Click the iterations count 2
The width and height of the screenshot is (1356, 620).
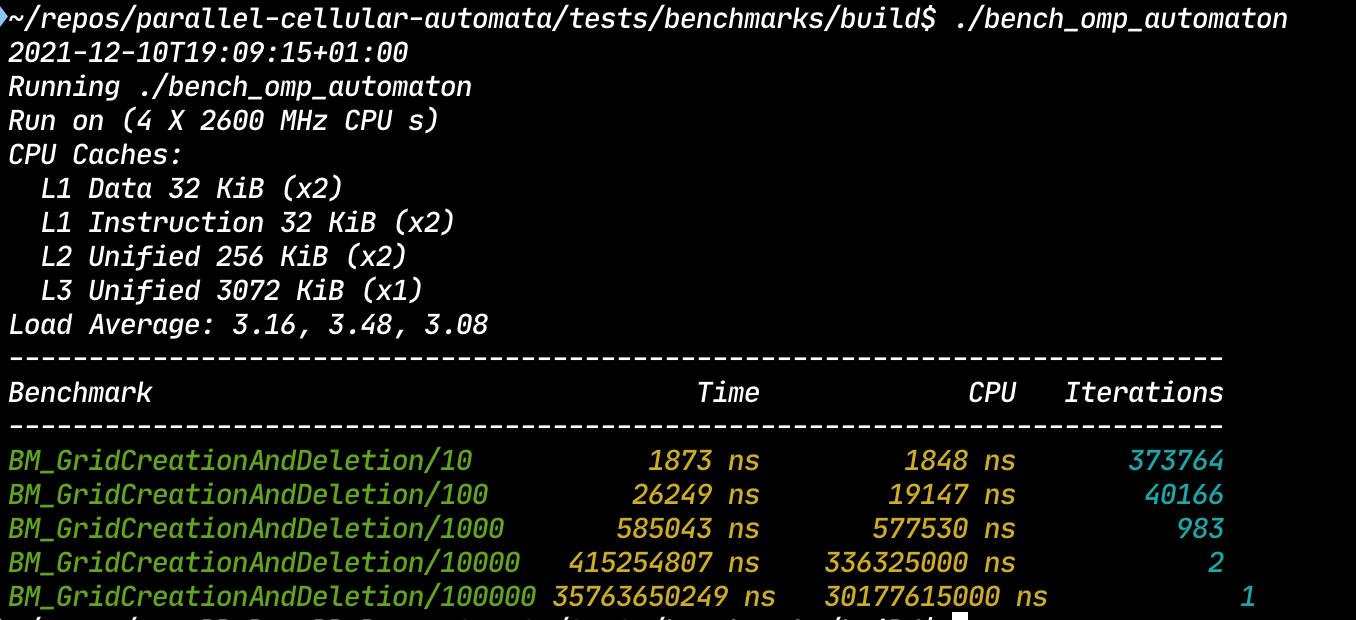(x=1216, y=563)
